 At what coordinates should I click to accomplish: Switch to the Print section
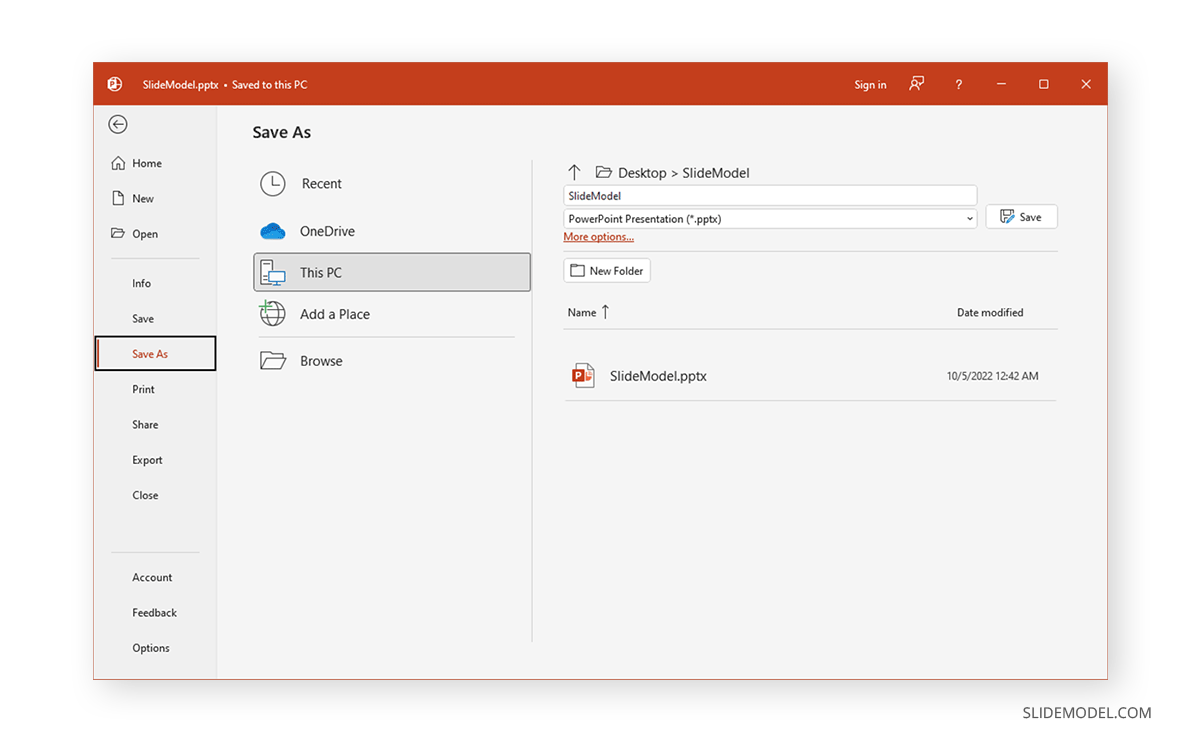click(x=144, y=389)
